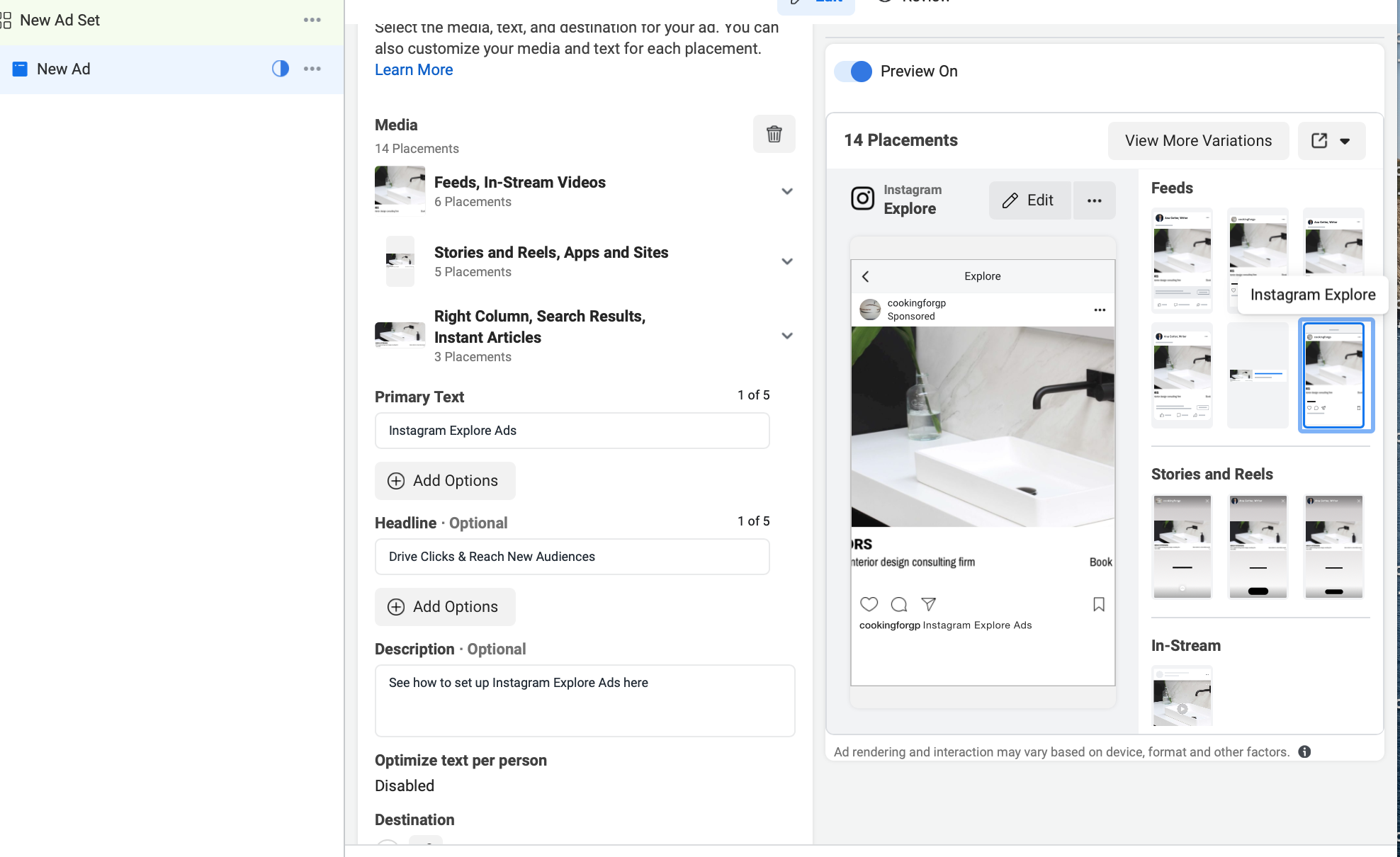This screenshot has height=857, width=1400.
Task: Enable Optimize text per person setting
Action: [405, 784]
